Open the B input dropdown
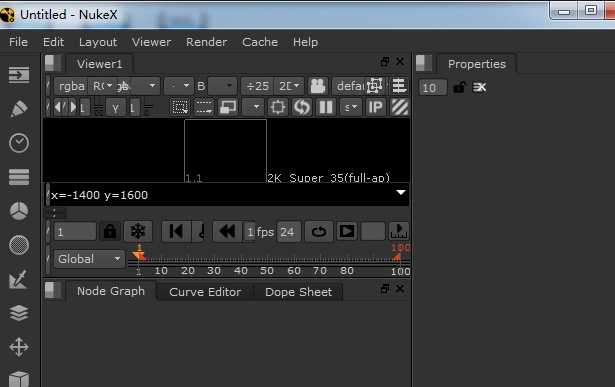Image resolution: width=615 pixels, height=387 pixels. (222, 86)
